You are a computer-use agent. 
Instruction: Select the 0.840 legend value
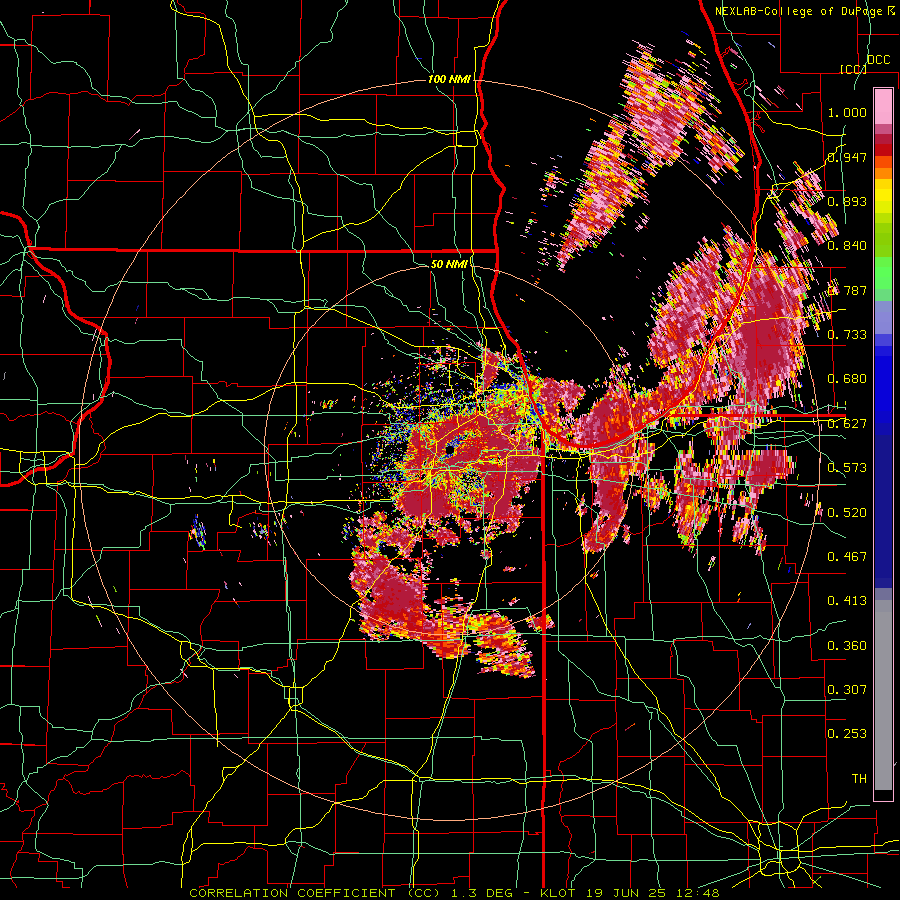(x=847, y=246)
